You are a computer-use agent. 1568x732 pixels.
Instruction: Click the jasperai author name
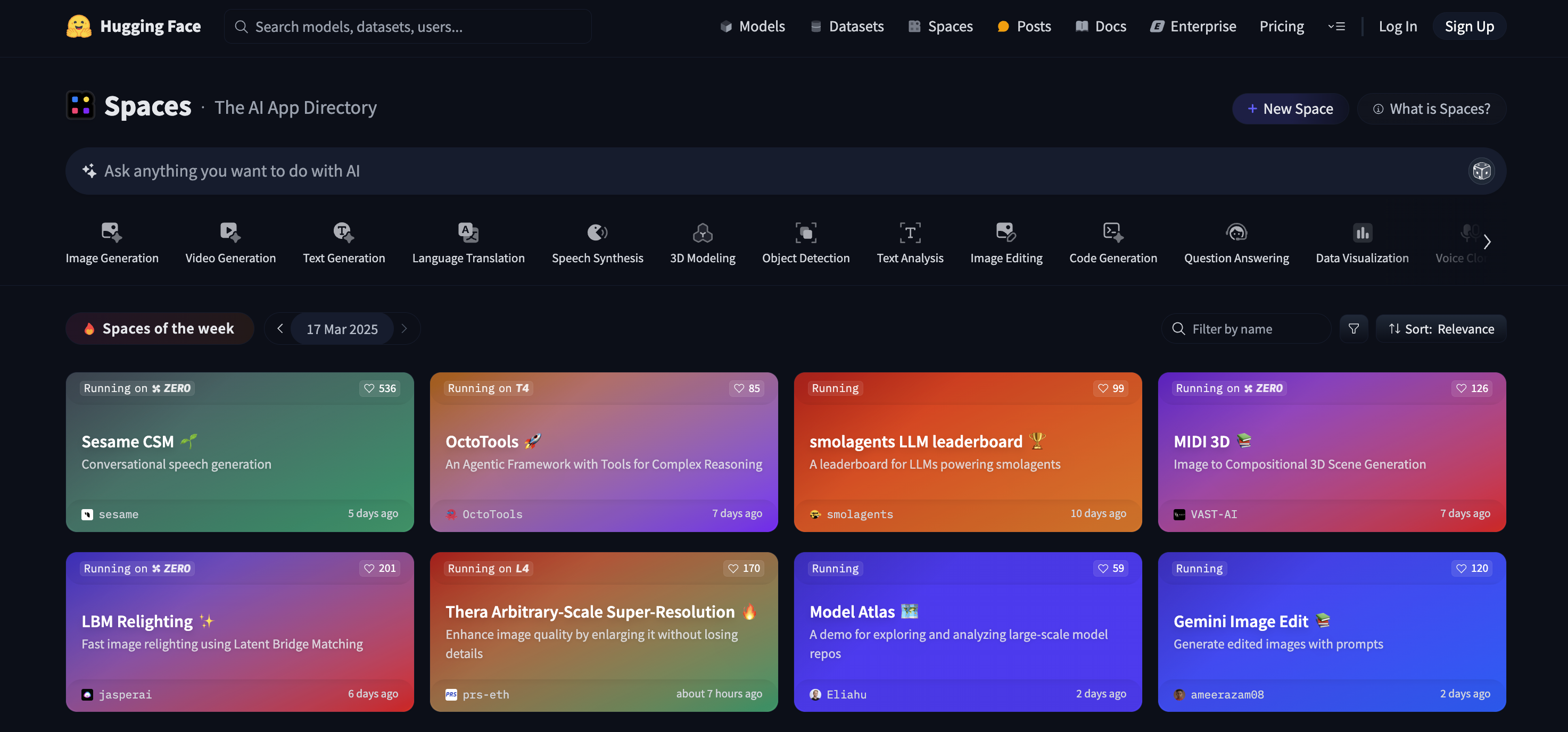126,694
